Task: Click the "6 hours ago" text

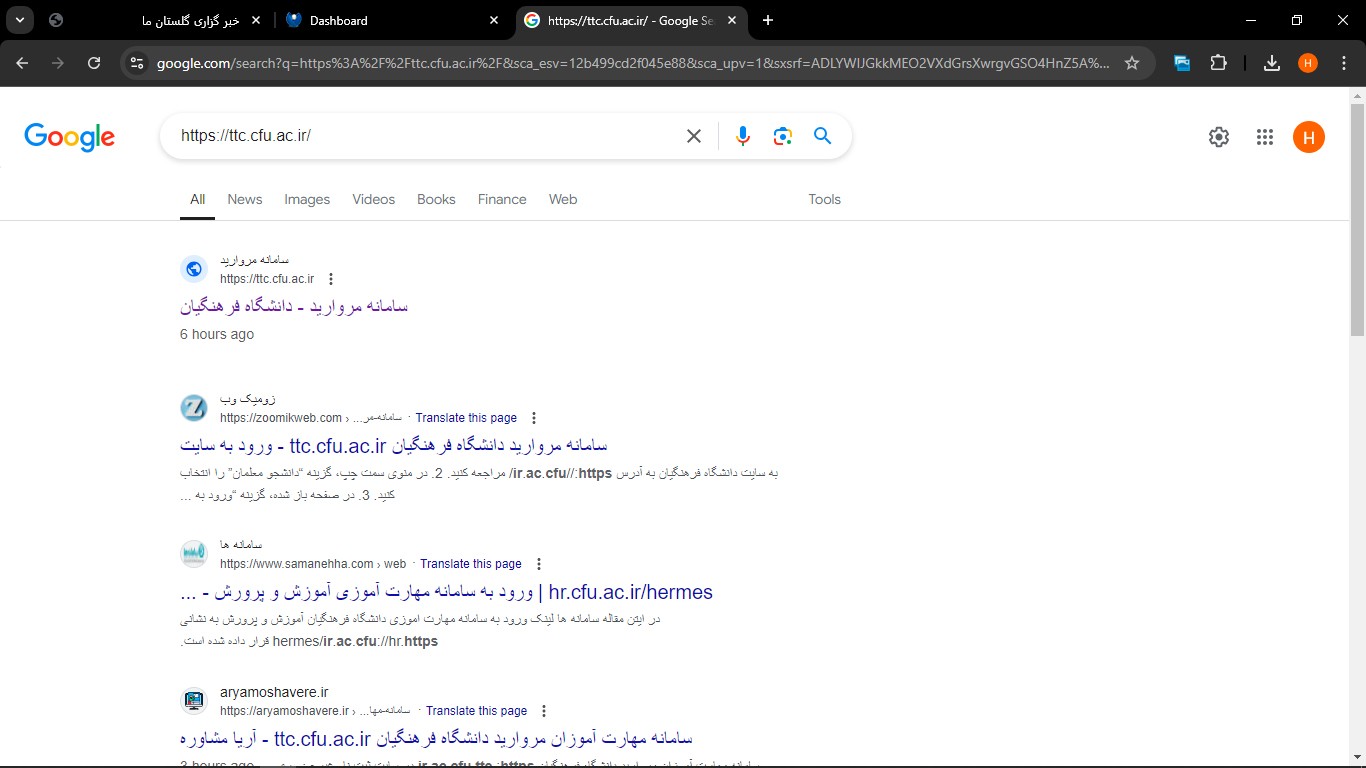Action: click(x=217, y=334)
